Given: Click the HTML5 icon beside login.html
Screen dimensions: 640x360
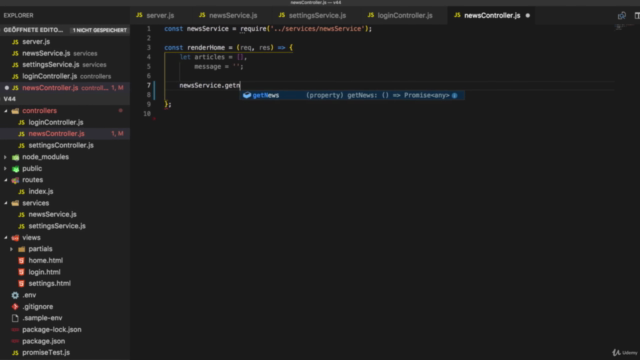Looking at the screenshot, I should [21, 272].
